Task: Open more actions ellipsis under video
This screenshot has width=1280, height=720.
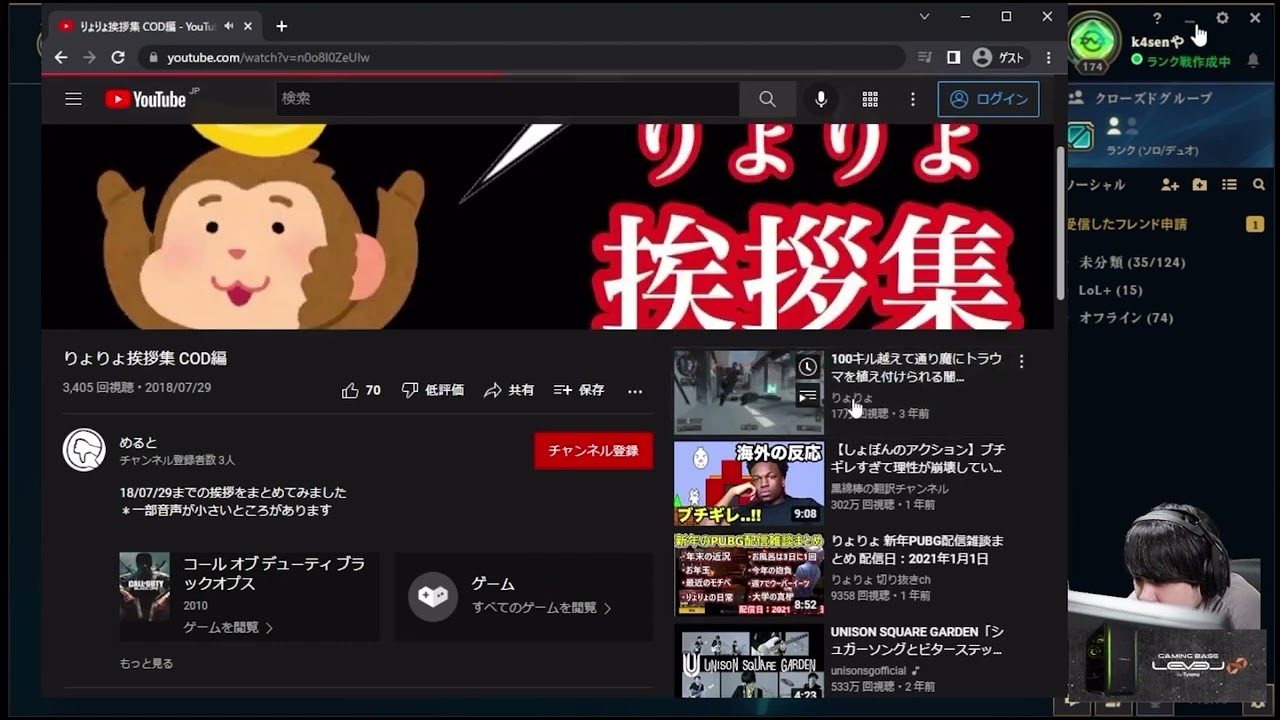Action: 635,391
